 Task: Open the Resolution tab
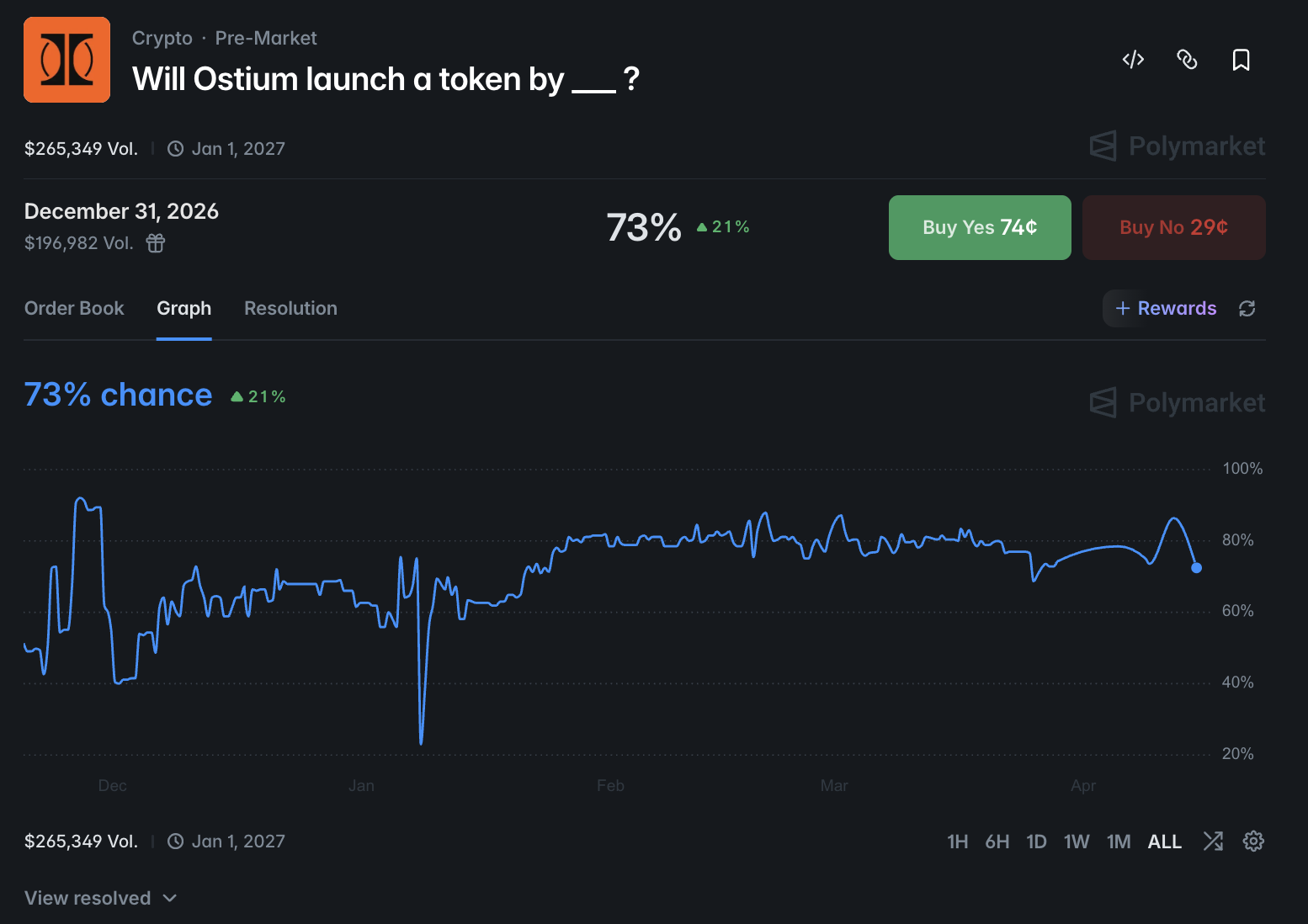coord(290,308)
